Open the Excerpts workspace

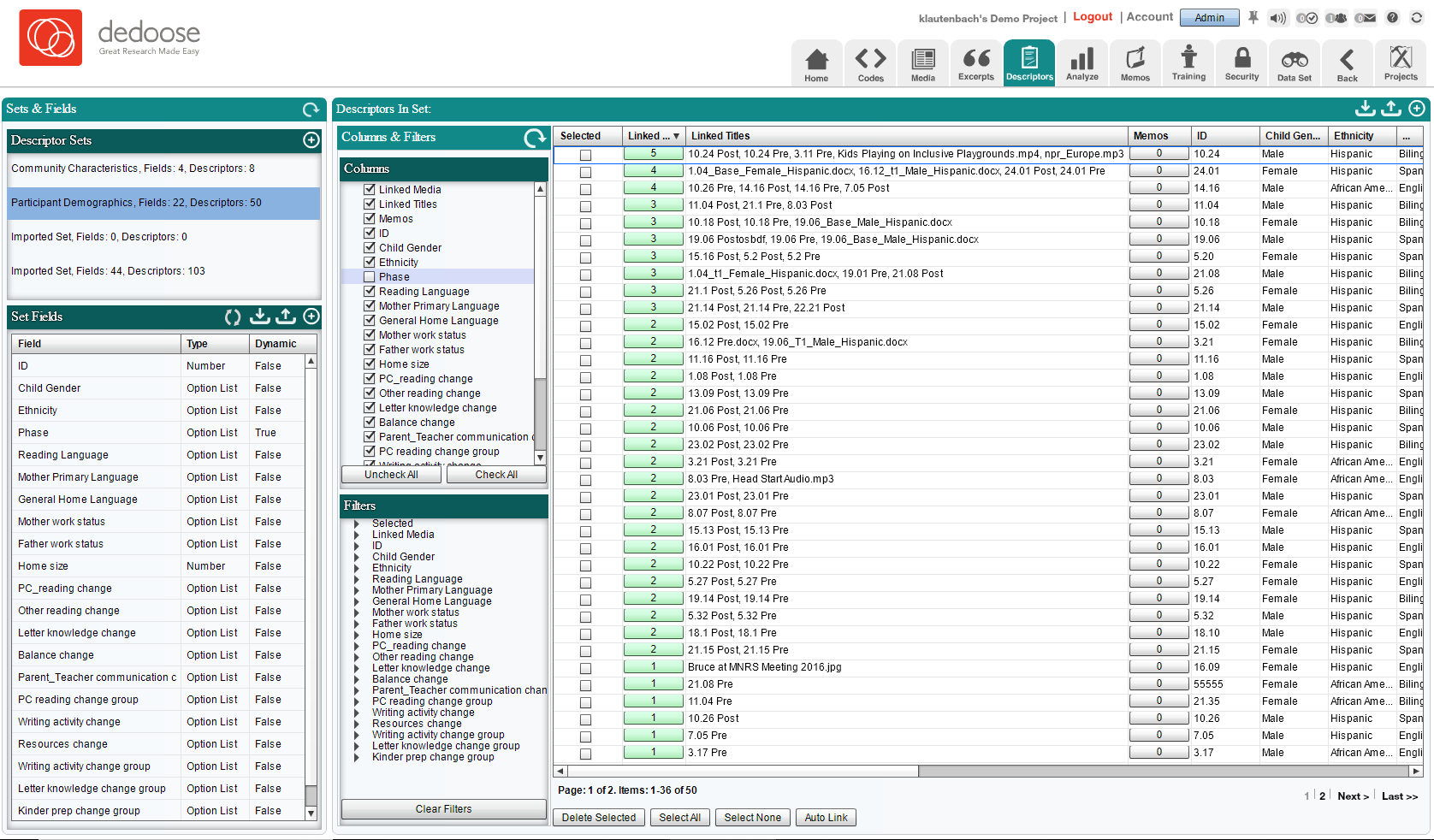point(976,63)
